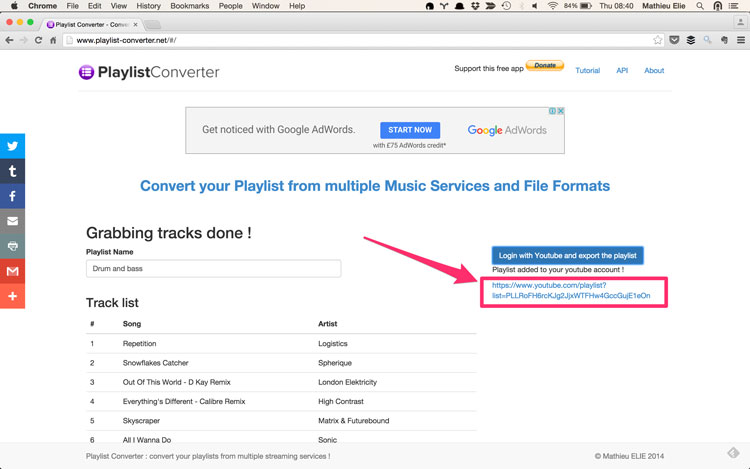Viewport: 750px width, 469px height.
Task: Open the View menu
Action: [x=119, y=6]
